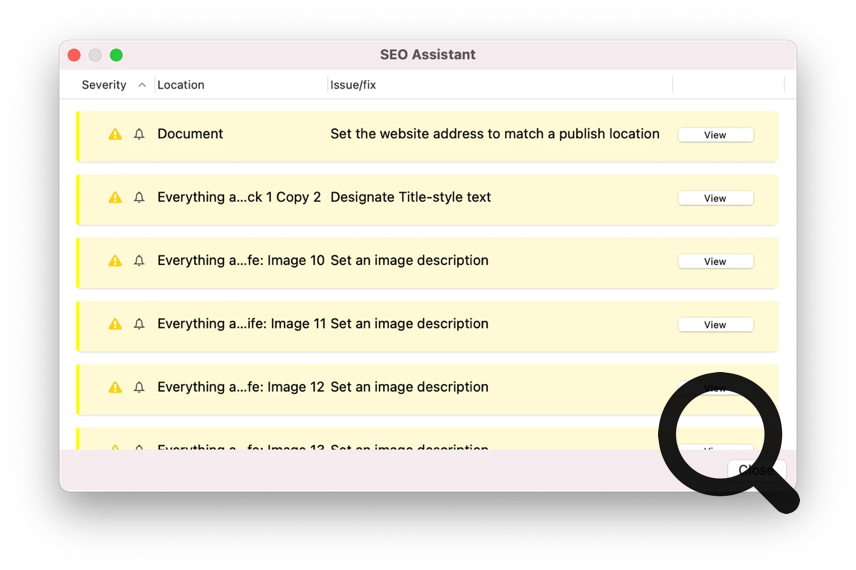Click the warning triangle in the Image 12 row
This screenshot has width=856, height=570.
coord(115,387)
